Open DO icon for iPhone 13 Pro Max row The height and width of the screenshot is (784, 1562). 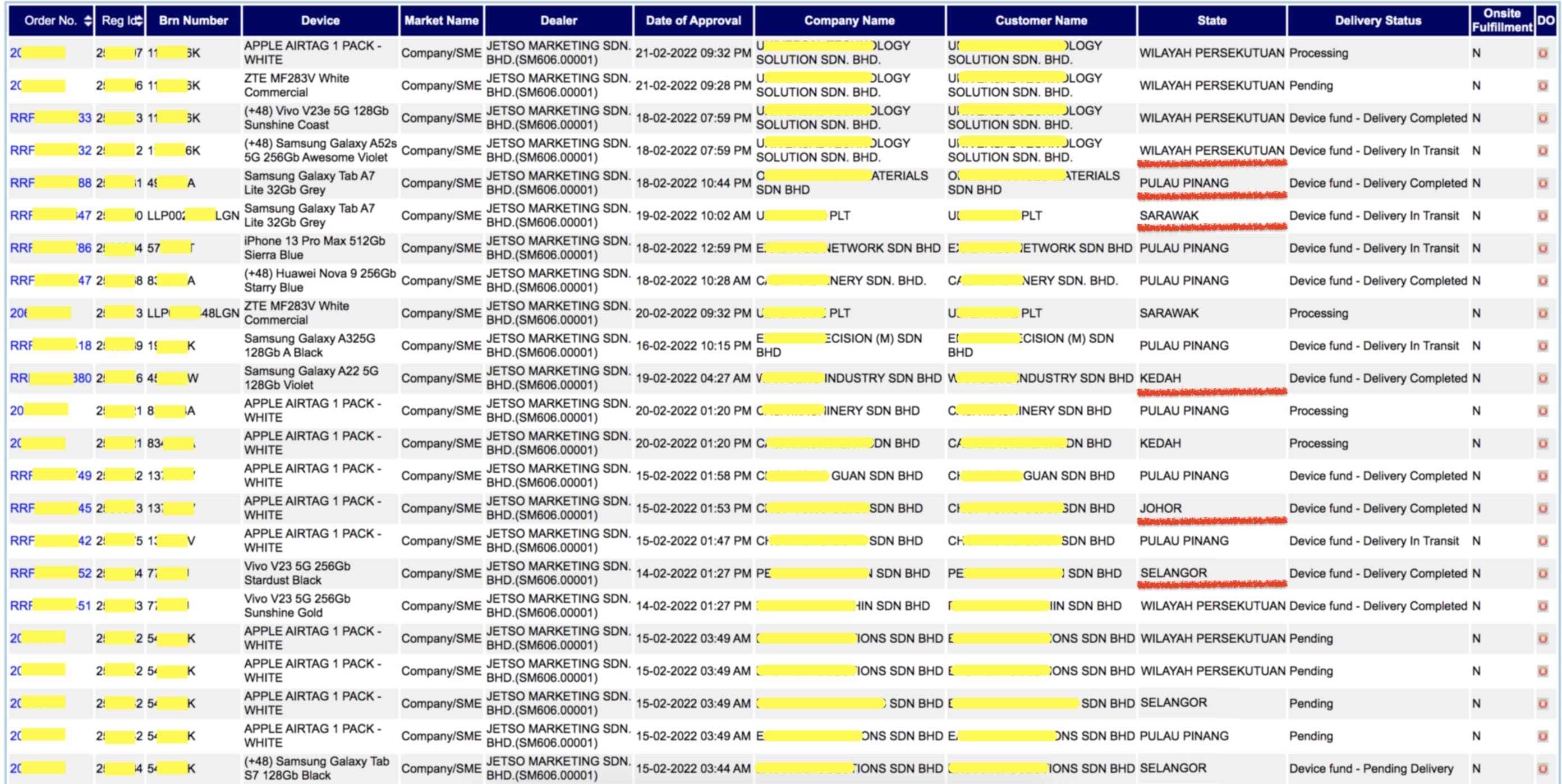1543,248
